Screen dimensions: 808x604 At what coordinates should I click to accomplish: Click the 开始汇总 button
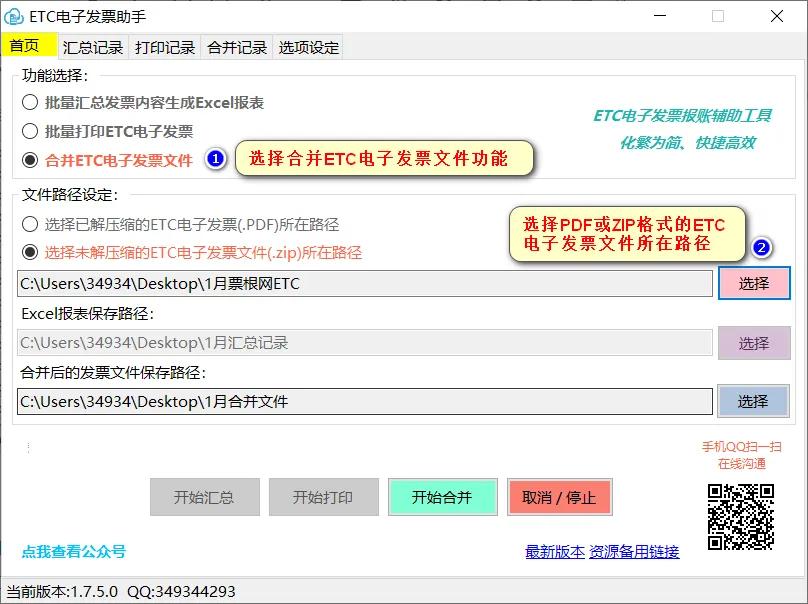[x=205, y=497]
